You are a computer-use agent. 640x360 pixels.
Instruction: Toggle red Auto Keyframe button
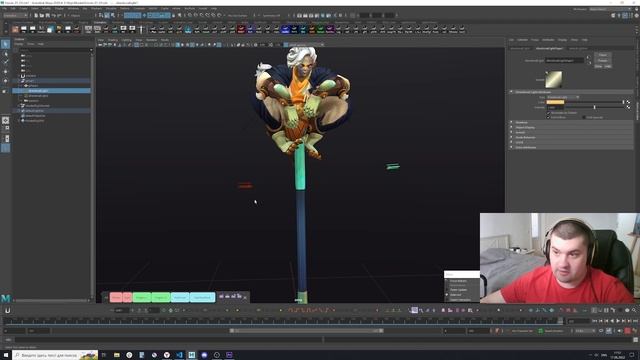click(x=627, y=331)
